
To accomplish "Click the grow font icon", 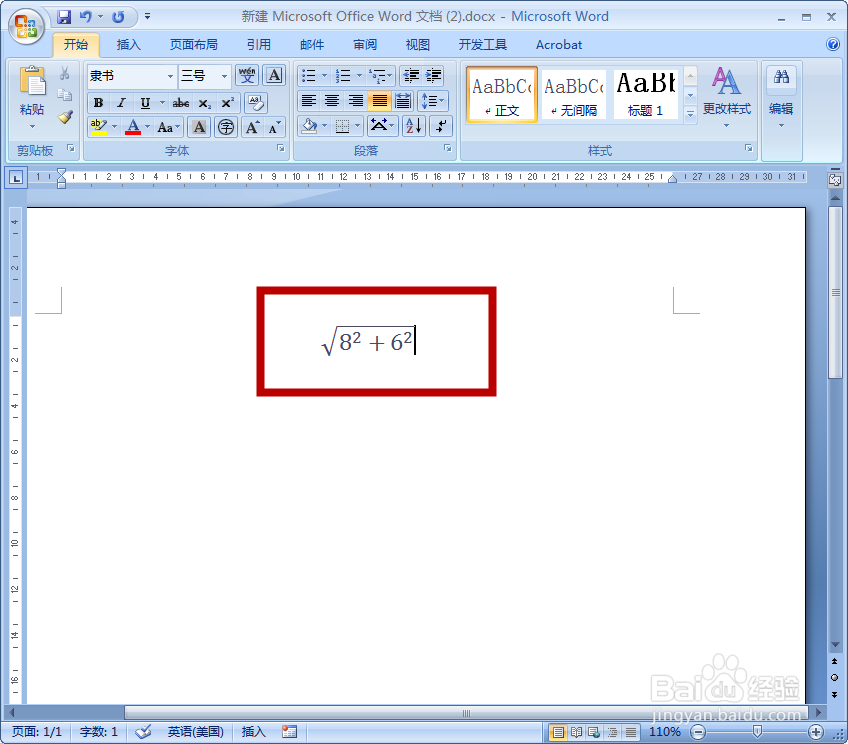I will click(252, 127).
